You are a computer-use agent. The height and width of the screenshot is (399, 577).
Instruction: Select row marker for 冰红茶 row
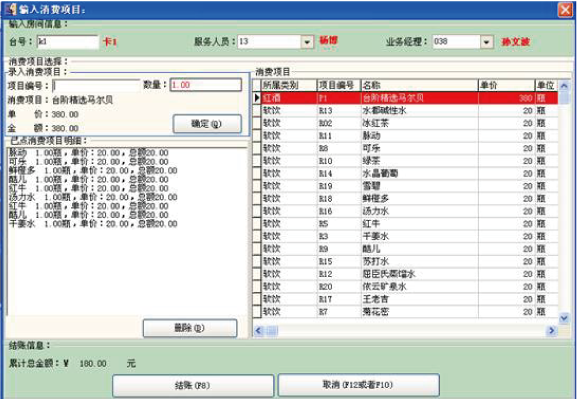[257, 123]
